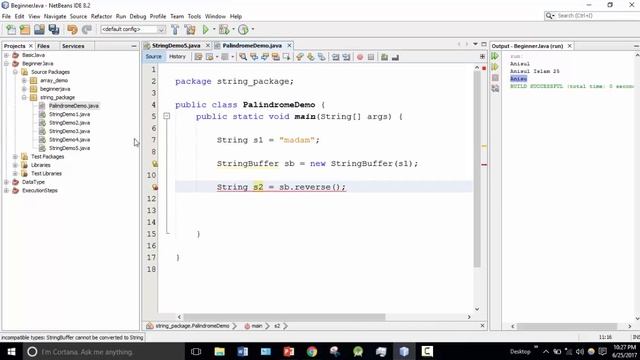The image size is (640, 360).
Task: Select the ExecutionSteps project
Action: 40,190
